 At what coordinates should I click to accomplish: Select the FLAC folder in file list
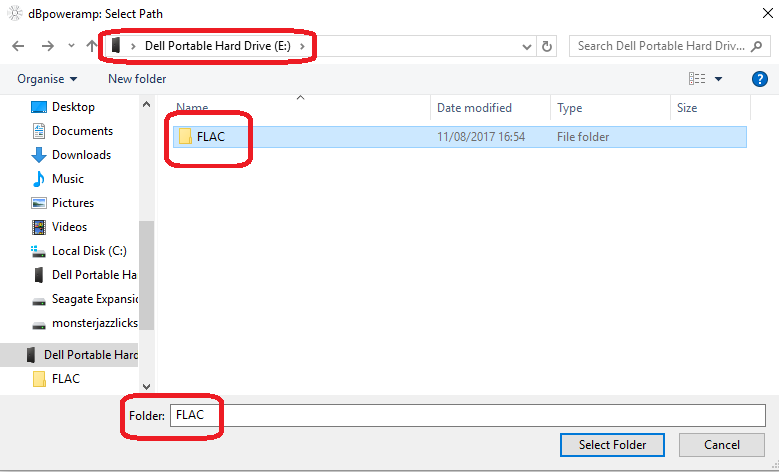point(210,137)
